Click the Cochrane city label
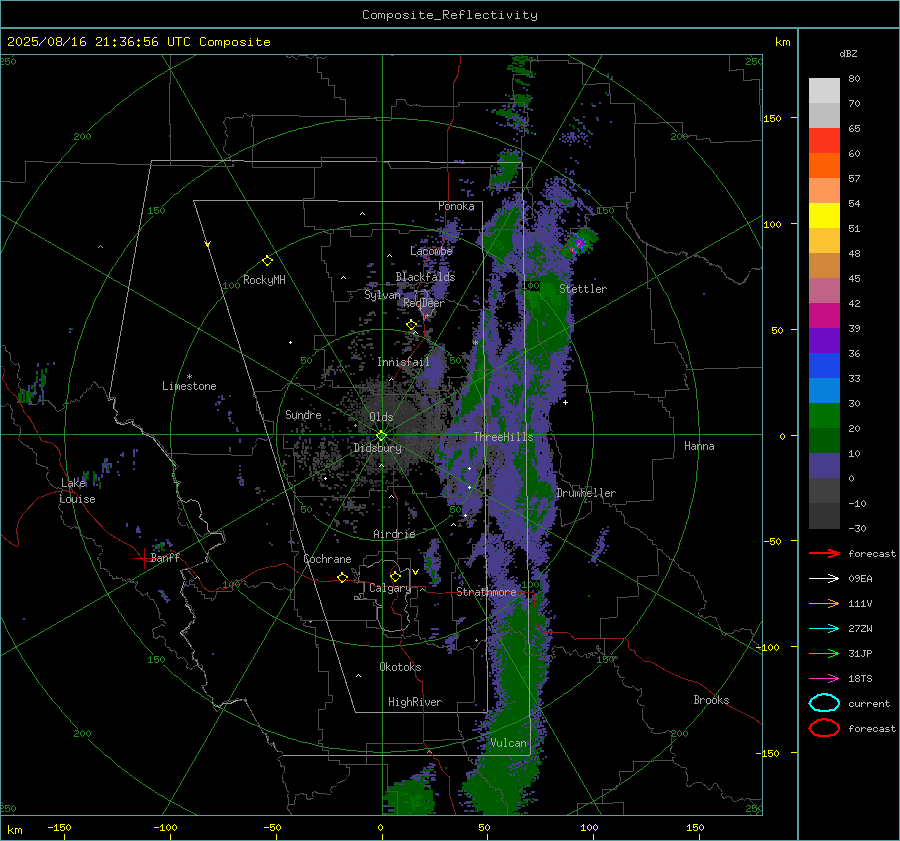The width and height of the screenshot is (900, 841). (327, 559)
